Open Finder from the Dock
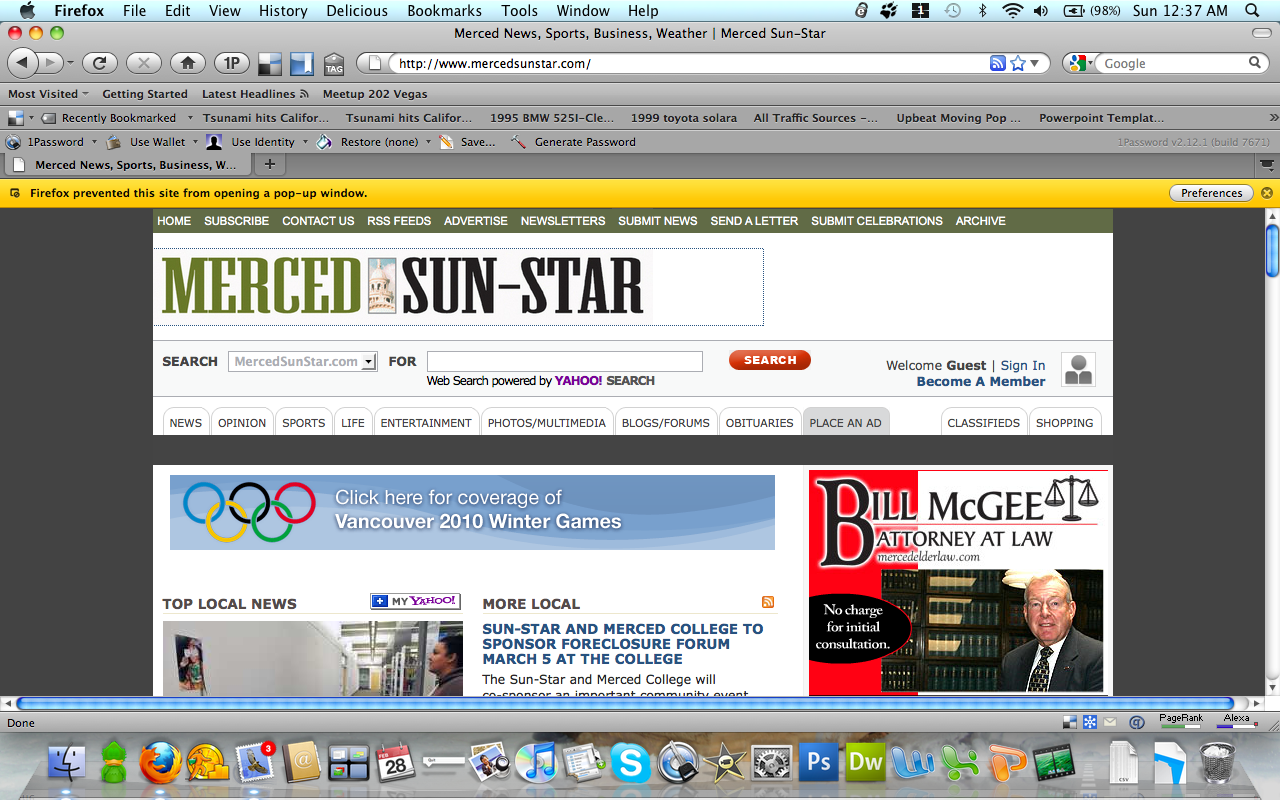 [x=68, y=763]
